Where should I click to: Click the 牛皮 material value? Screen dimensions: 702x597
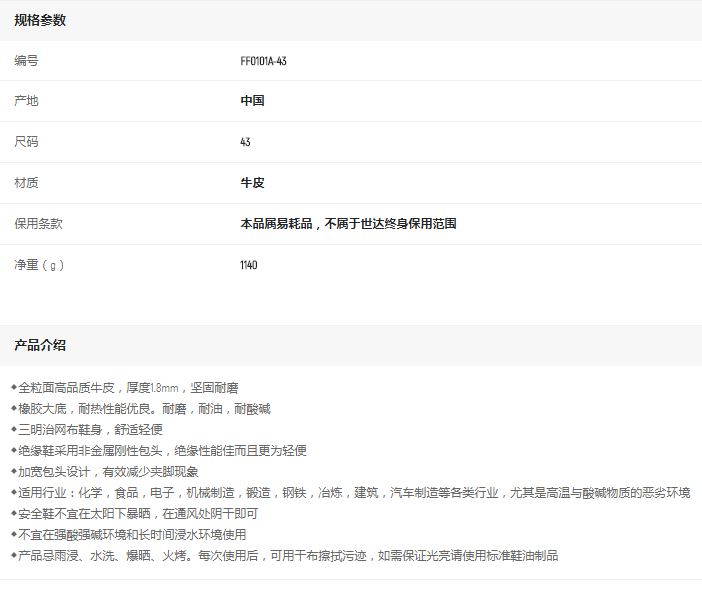point(252,183)
